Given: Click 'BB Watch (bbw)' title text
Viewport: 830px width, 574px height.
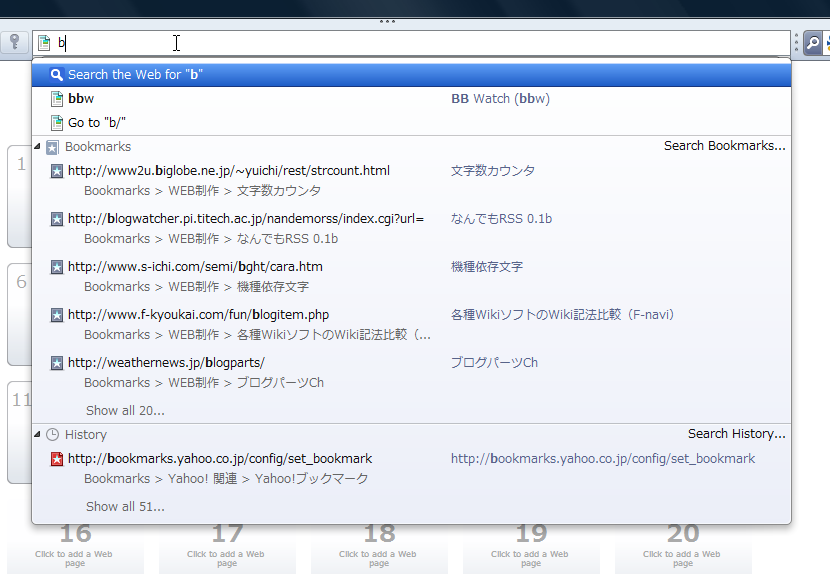Looking at the screenshot, I should pos(500,98).
